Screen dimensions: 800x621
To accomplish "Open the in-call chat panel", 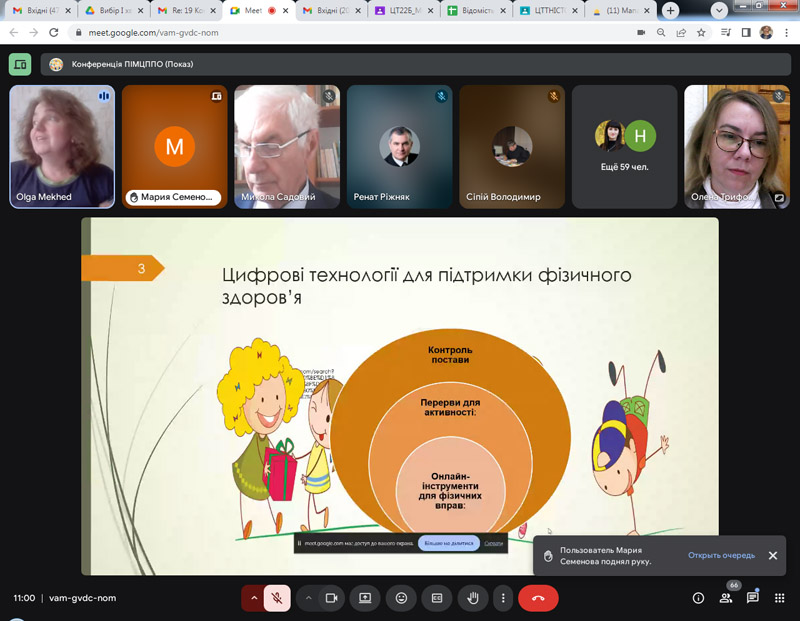I will coord(753,598).
